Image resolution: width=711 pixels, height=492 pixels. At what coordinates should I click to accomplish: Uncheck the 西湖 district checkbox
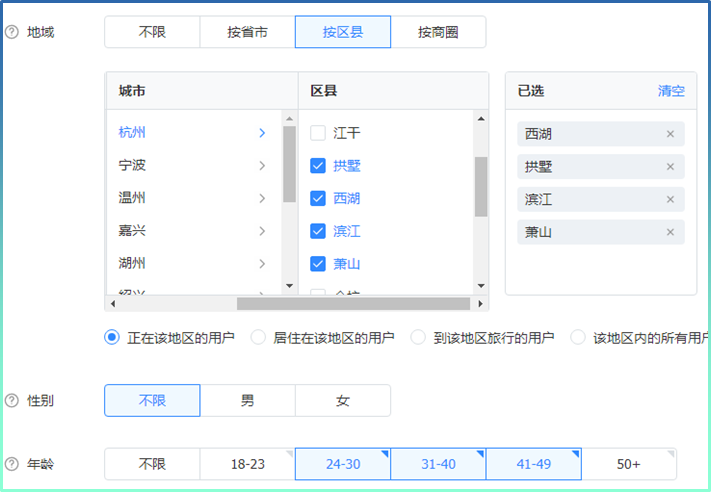(318, 198)
